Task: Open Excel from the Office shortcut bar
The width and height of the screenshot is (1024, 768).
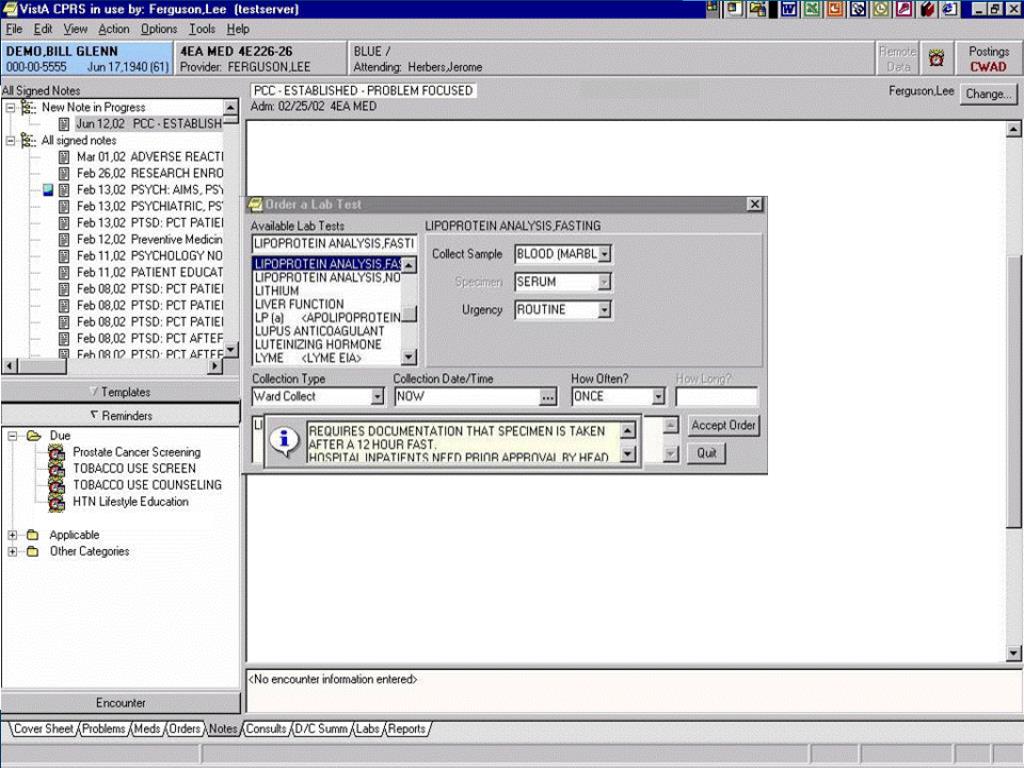Action: [812, 8]
